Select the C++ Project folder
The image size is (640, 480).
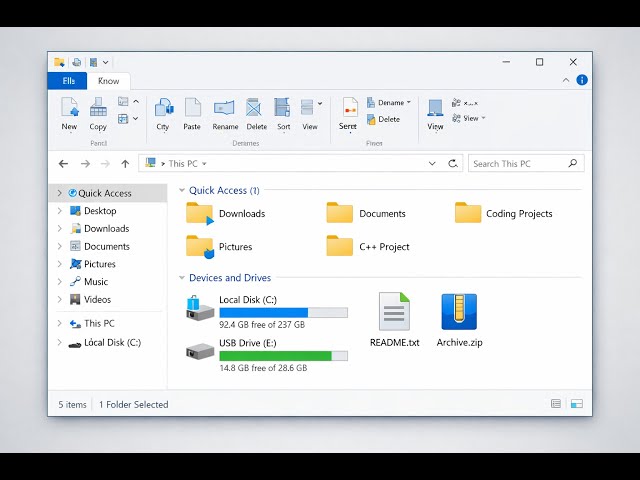click(x=368, y=247)
